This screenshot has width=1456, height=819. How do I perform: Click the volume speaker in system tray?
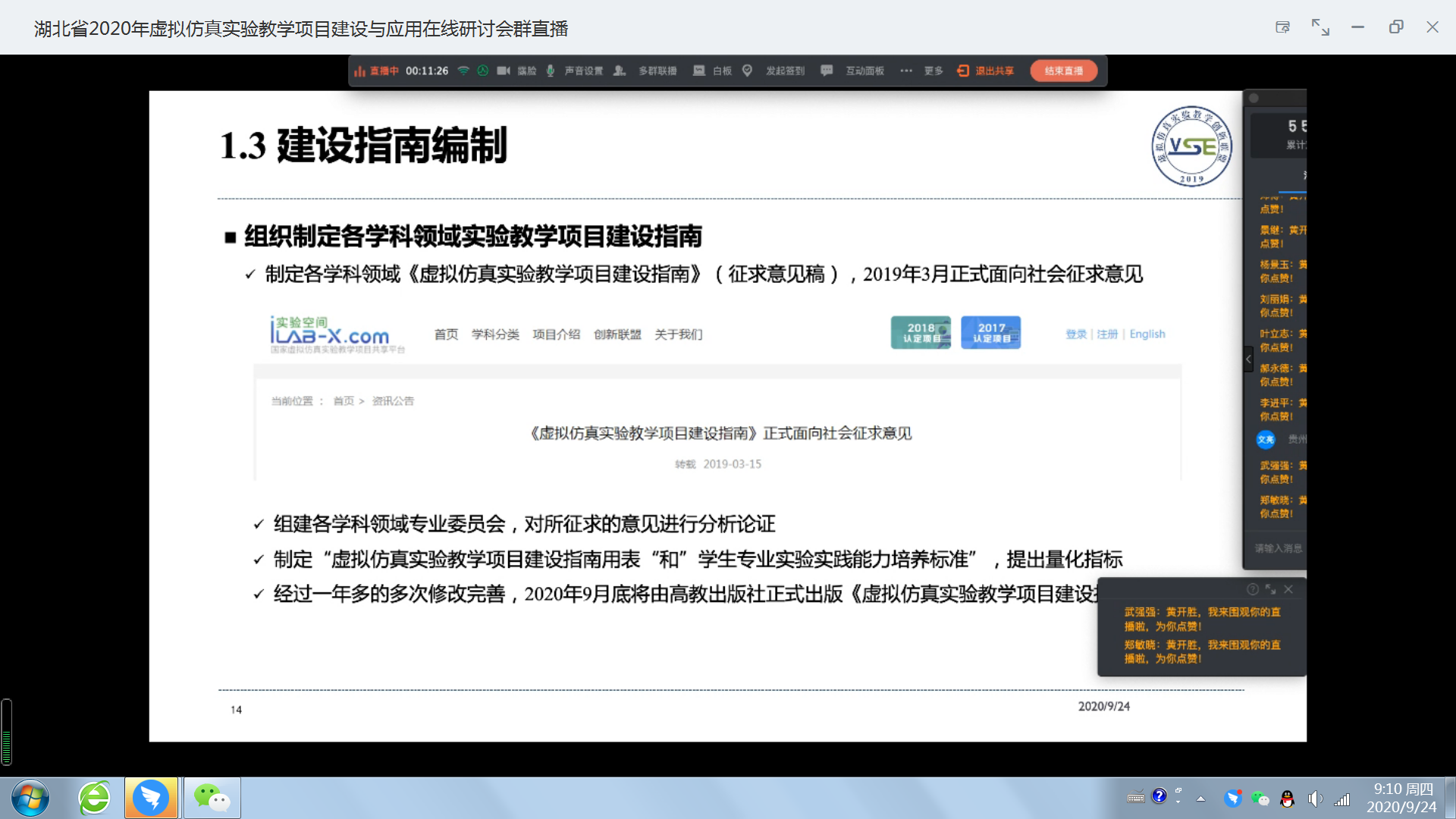(1315, 799)
